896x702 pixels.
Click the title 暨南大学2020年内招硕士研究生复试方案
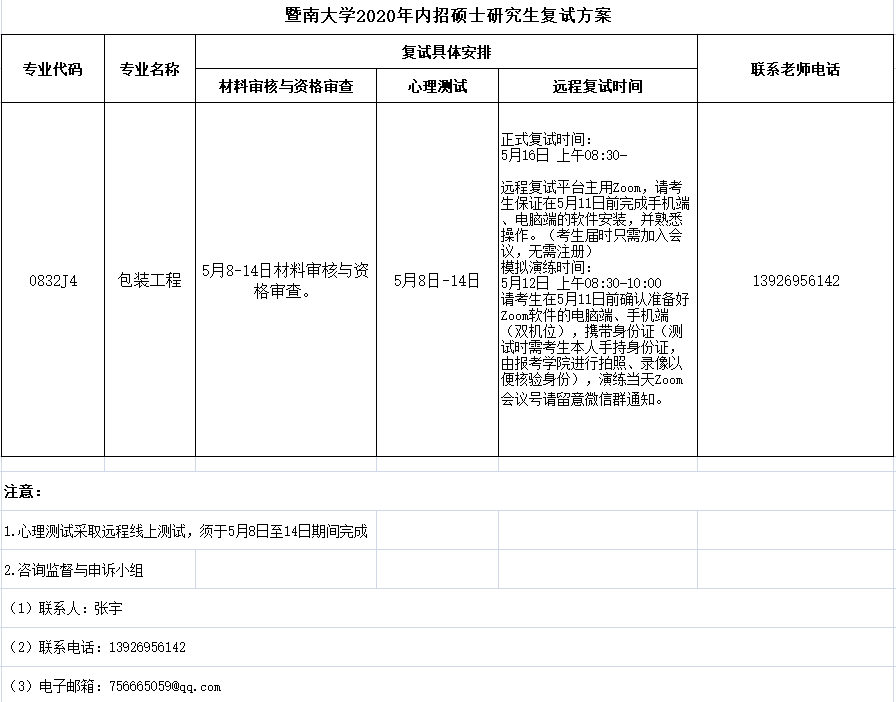tap(447, 15)
